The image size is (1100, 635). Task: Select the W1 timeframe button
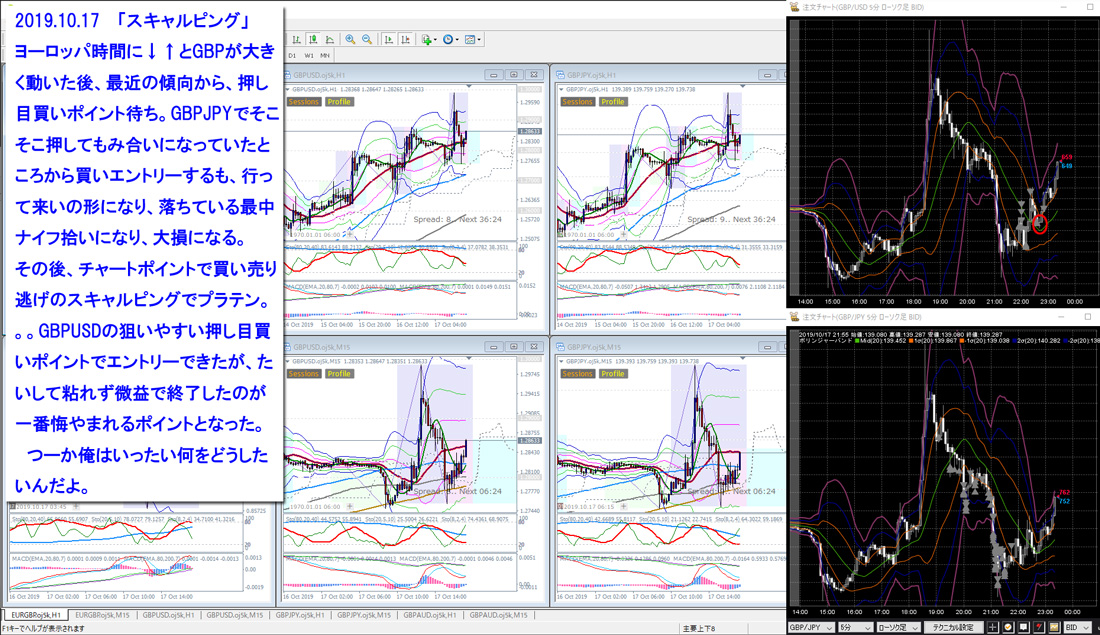tap(310, 56)
